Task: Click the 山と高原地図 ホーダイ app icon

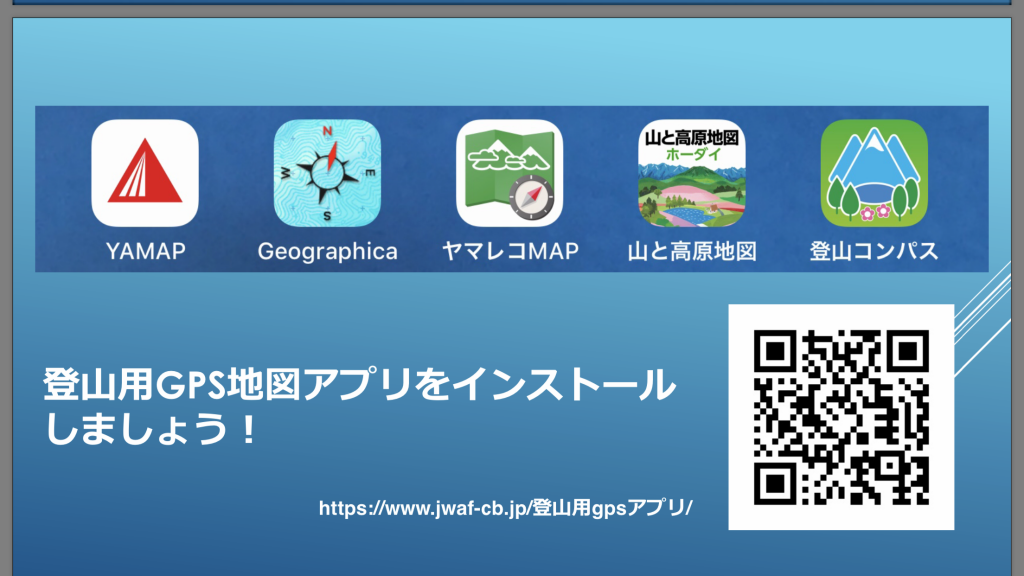Action: click(x=692, y=173)
